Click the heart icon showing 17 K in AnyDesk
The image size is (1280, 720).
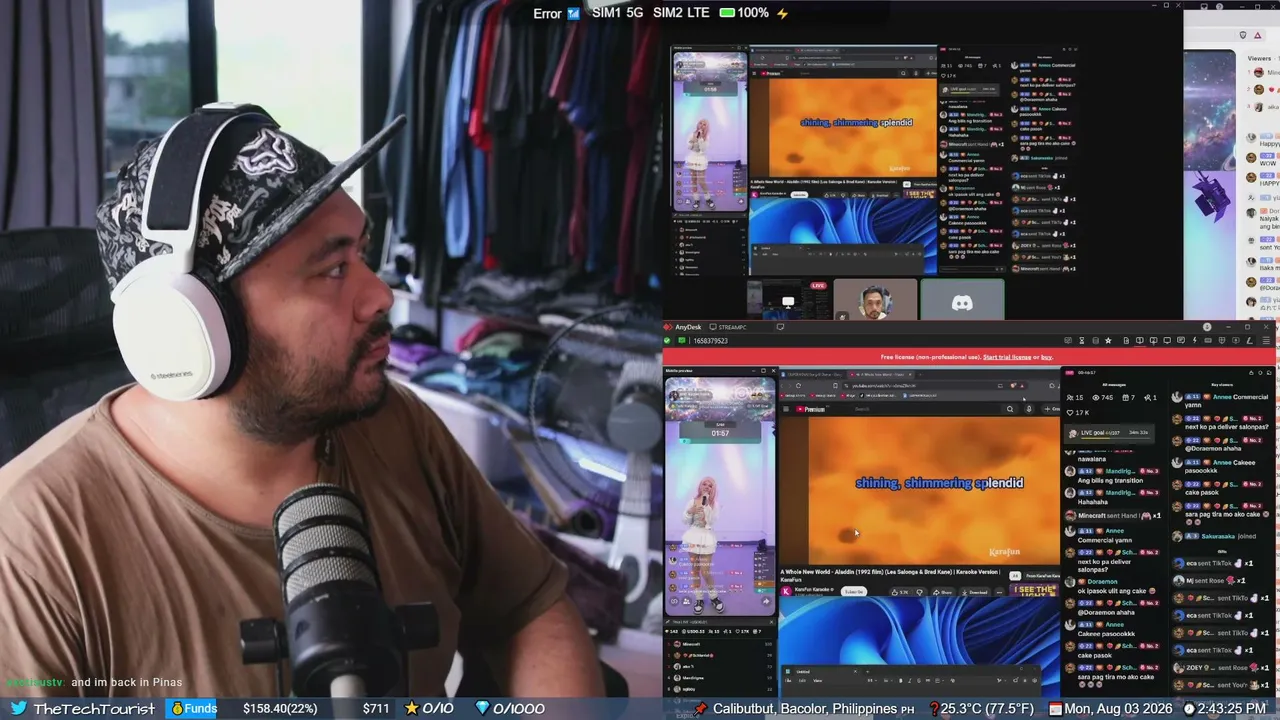1071,412
